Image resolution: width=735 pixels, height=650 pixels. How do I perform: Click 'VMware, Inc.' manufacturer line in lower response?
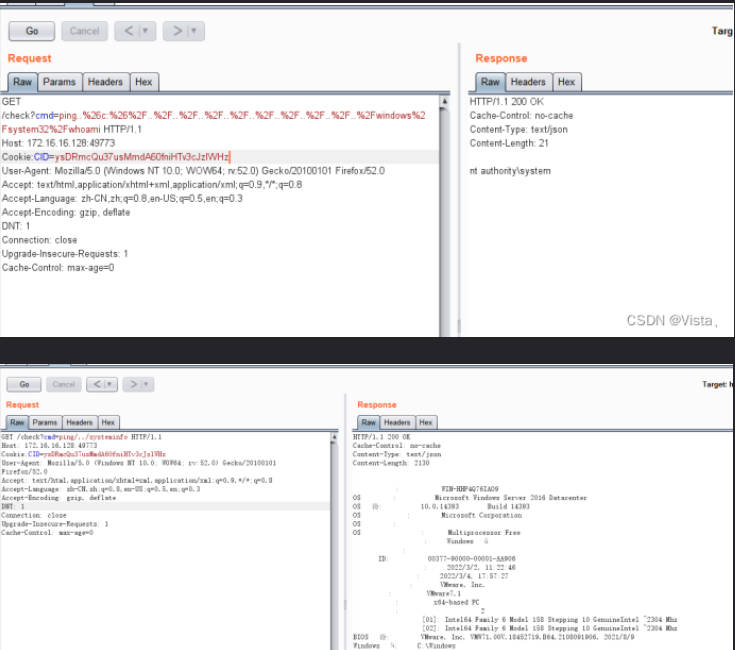point(462,585)
